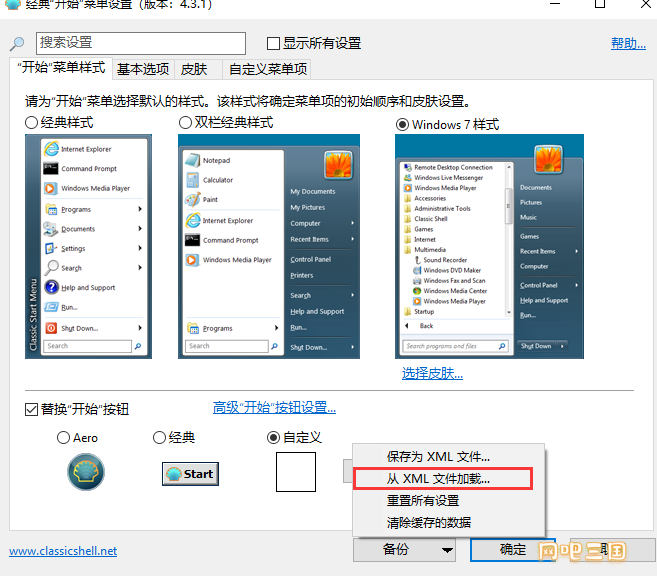Visit the www.classicshell.net link
Image resolution: width=657 pixels, height=576 pixels.
coord(63,551)
